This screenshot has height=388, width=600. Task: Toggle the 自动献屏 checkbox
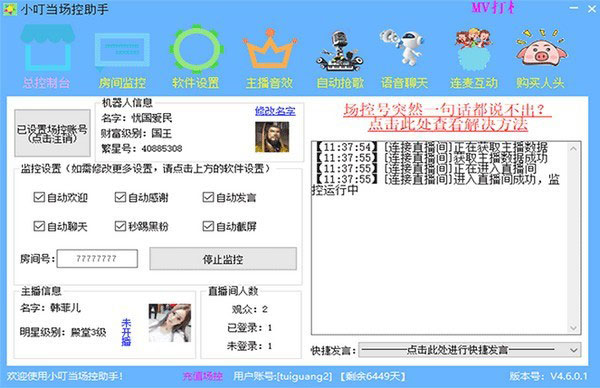[x=208, y=226]
